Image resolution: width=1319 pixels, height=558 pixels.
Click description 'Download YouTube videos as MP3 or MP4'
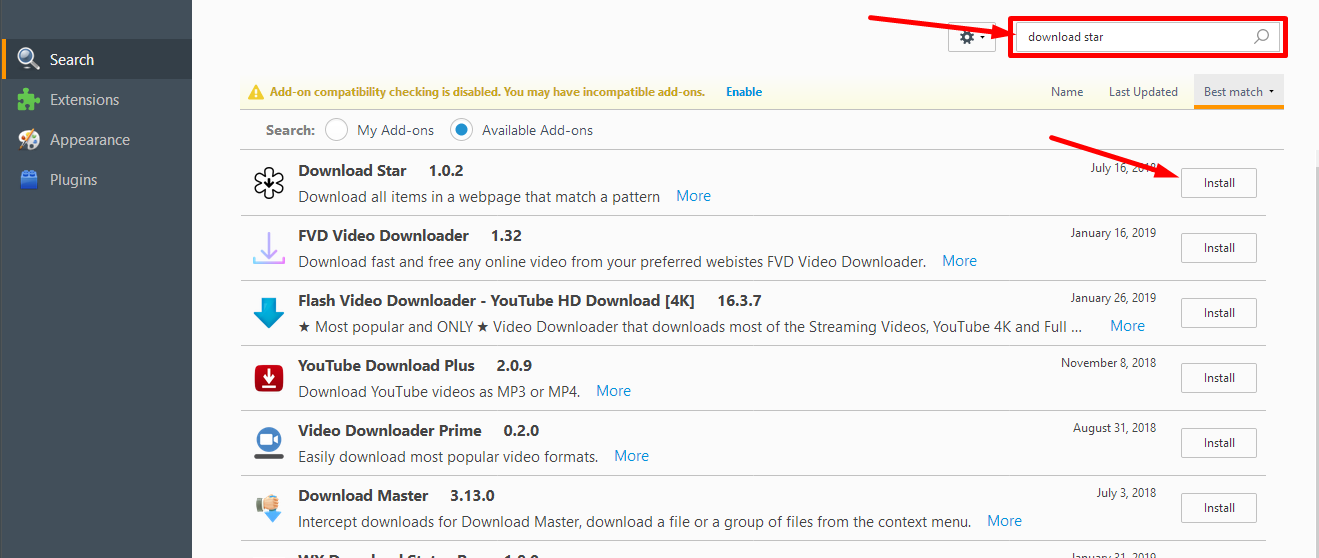[x=439, y=392]
